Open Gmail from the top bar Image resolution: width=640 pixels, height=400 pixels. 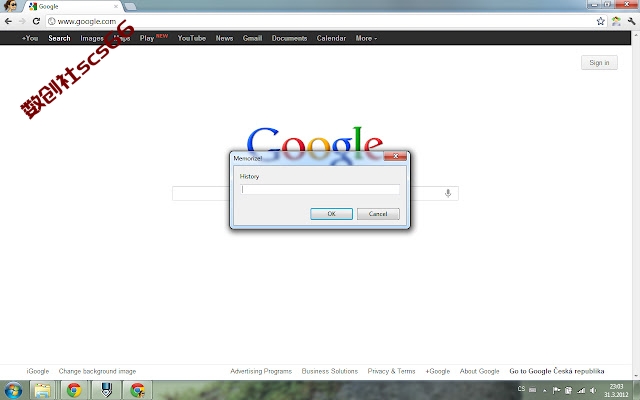click(252, 38)
